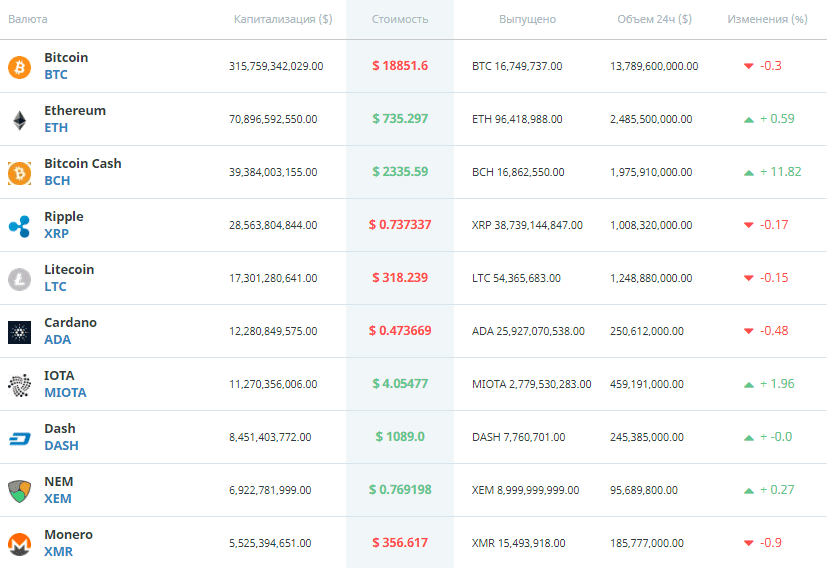Image resolution: width=835 pixels, height=568 pixels.
Task: Click the NEM shield logo icon
Action: pos(20,491)
